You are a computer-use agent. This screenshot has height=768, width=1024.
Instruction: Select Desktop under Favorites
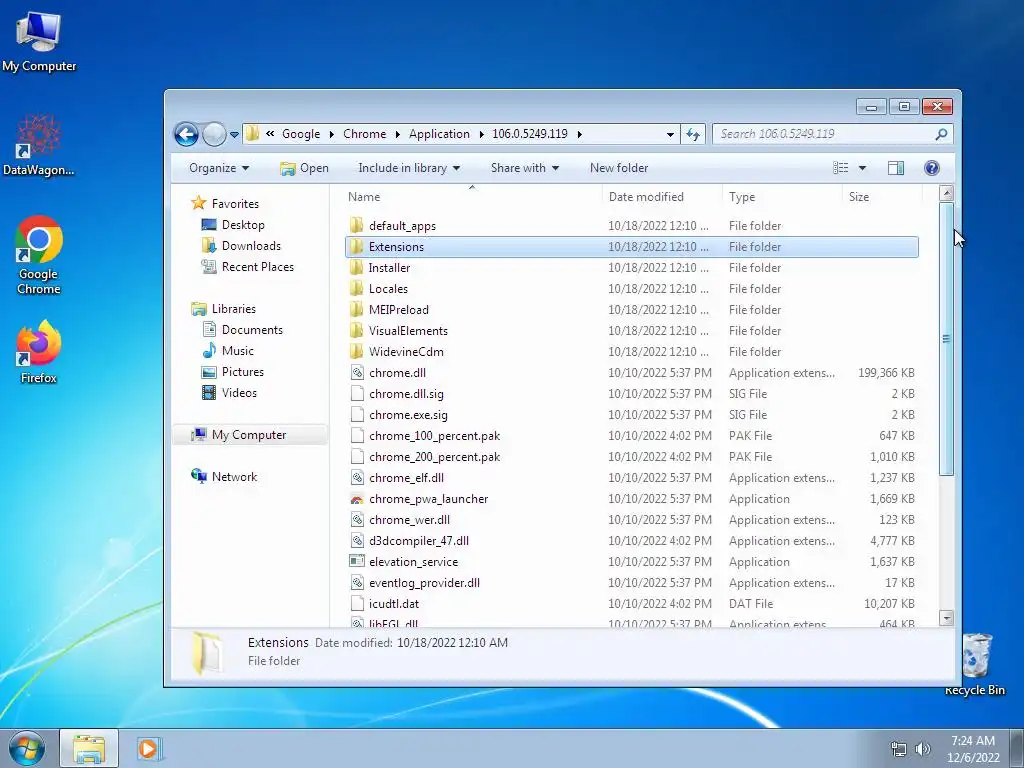click(x=233, y=225)
